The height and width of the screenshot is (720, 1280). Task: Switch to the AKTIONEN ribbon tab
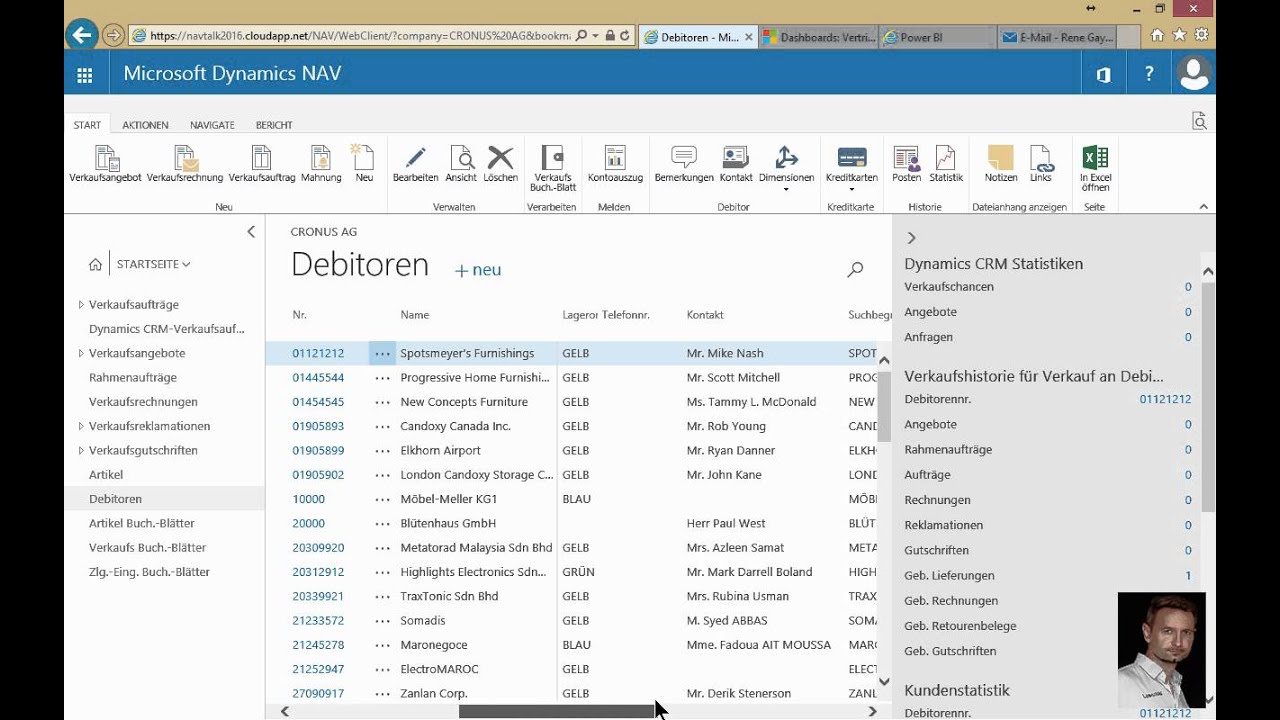[145, 125]
